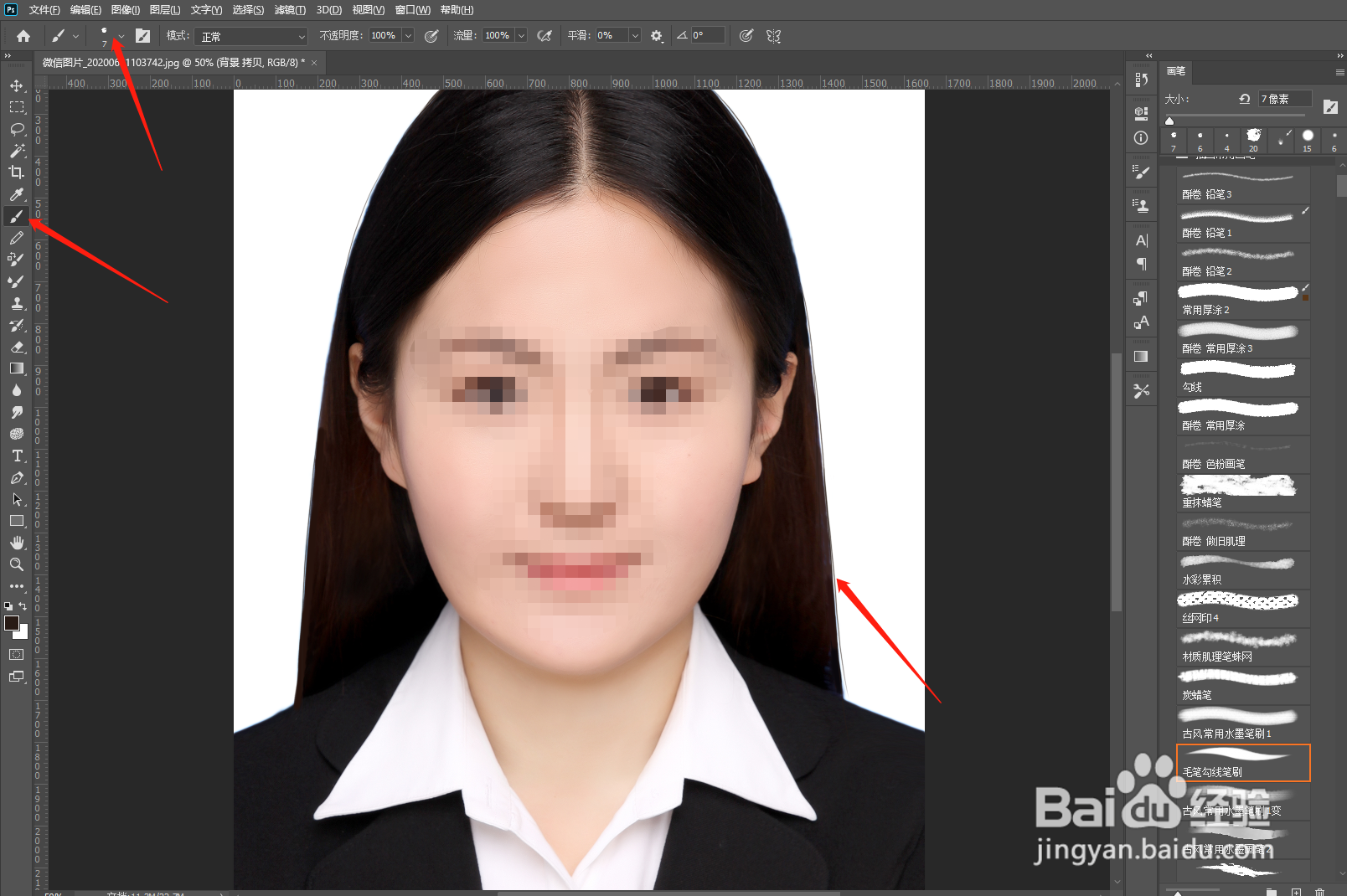1347x896 pixels.
Task: Select the Brush tool in the toolbox
Action: click(17, 216)
